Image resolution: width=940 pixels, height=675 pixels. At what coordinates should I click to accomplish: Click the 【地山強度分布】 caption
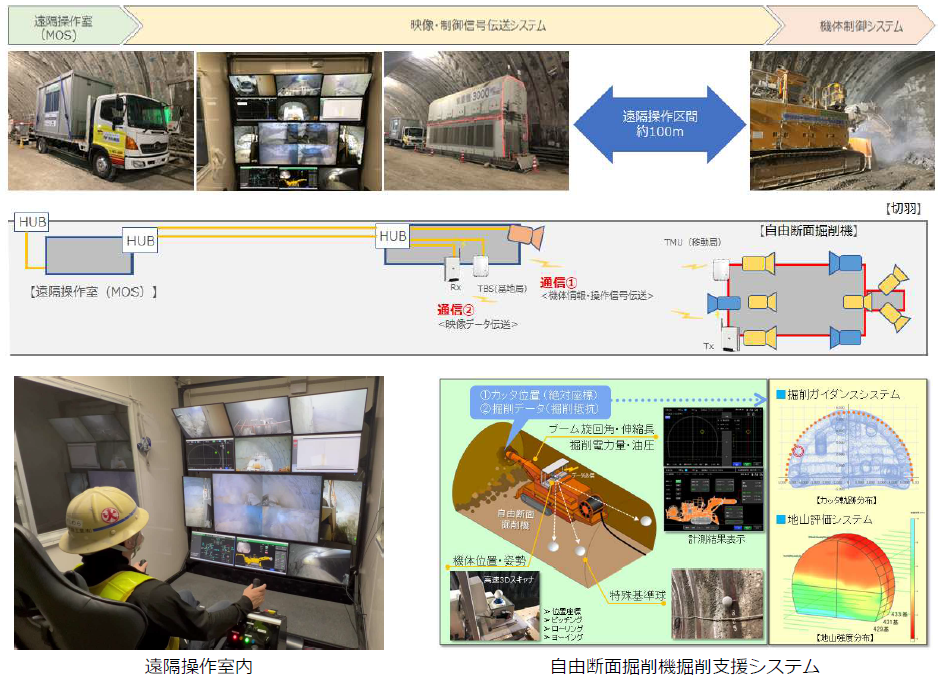(x=845, y=637)
